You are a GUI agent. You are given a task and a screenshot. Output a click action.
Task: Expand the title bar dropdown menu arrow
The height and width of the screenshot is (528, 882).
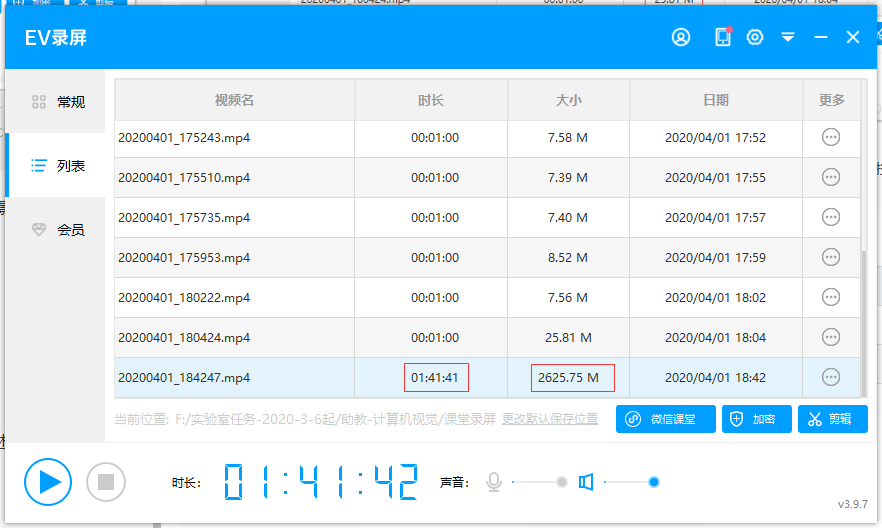pyautogui.click(x=788, y=37)
